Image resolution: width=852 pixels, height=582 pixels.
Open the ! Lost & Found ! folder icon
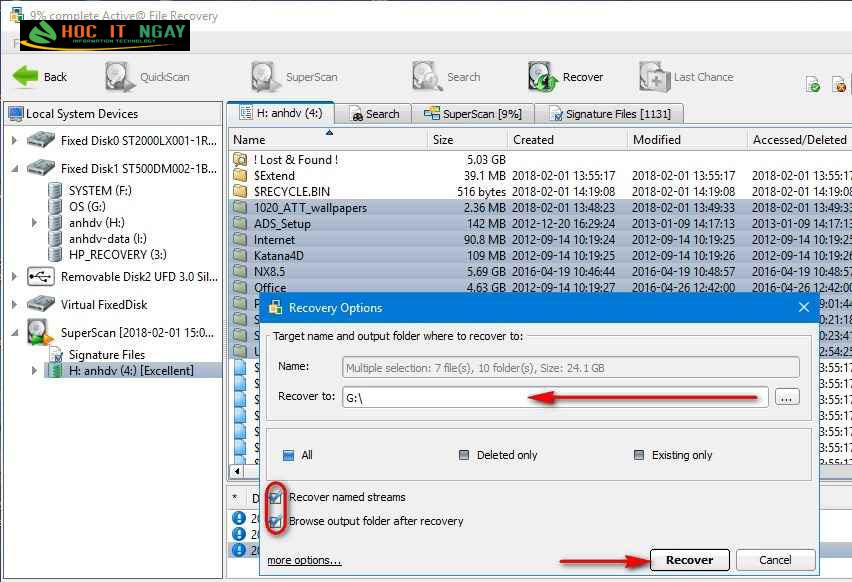click(240, 160)
